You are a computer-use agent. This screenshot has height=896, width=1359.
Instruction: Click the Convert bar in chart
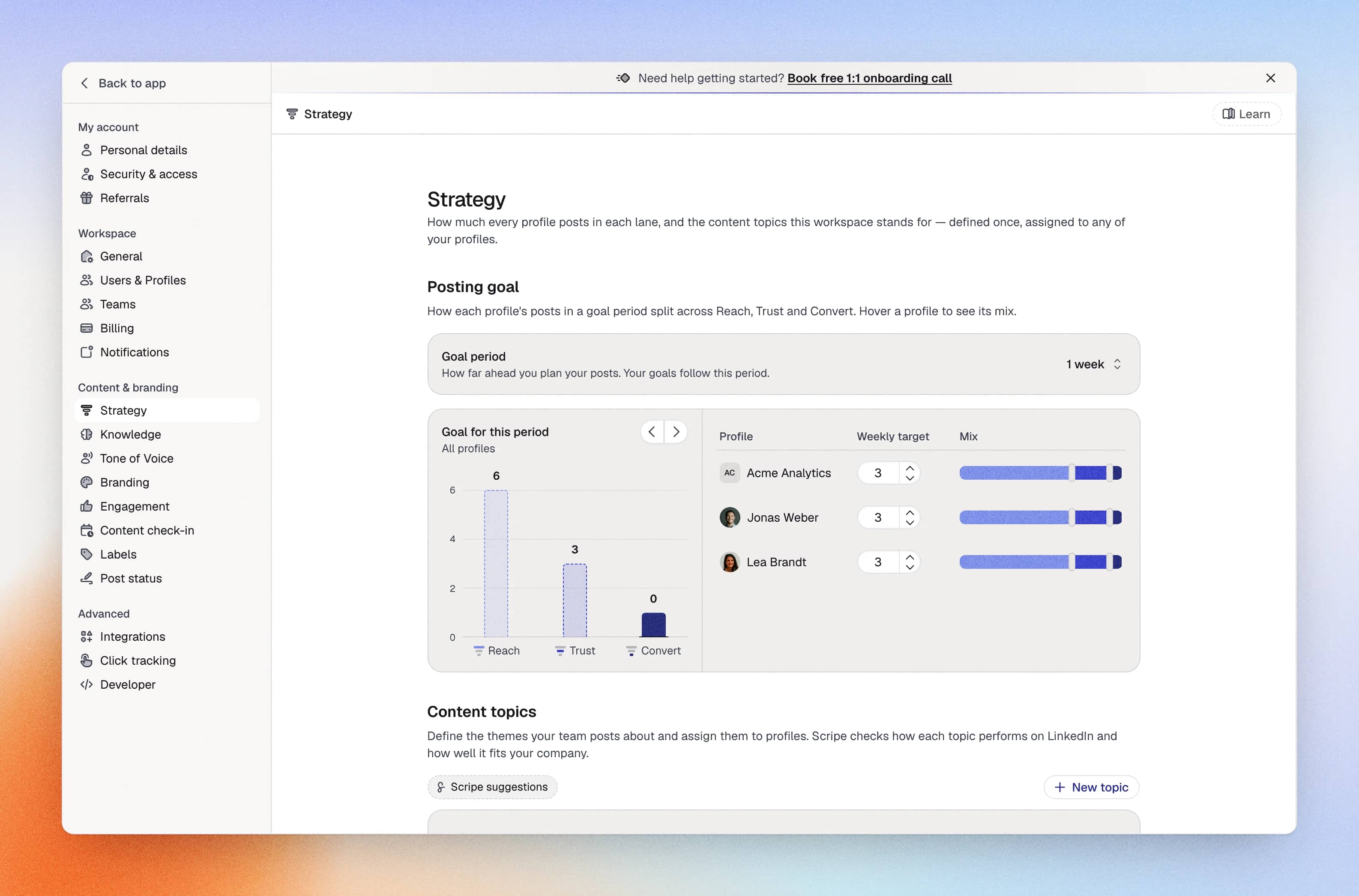point(653,625)
